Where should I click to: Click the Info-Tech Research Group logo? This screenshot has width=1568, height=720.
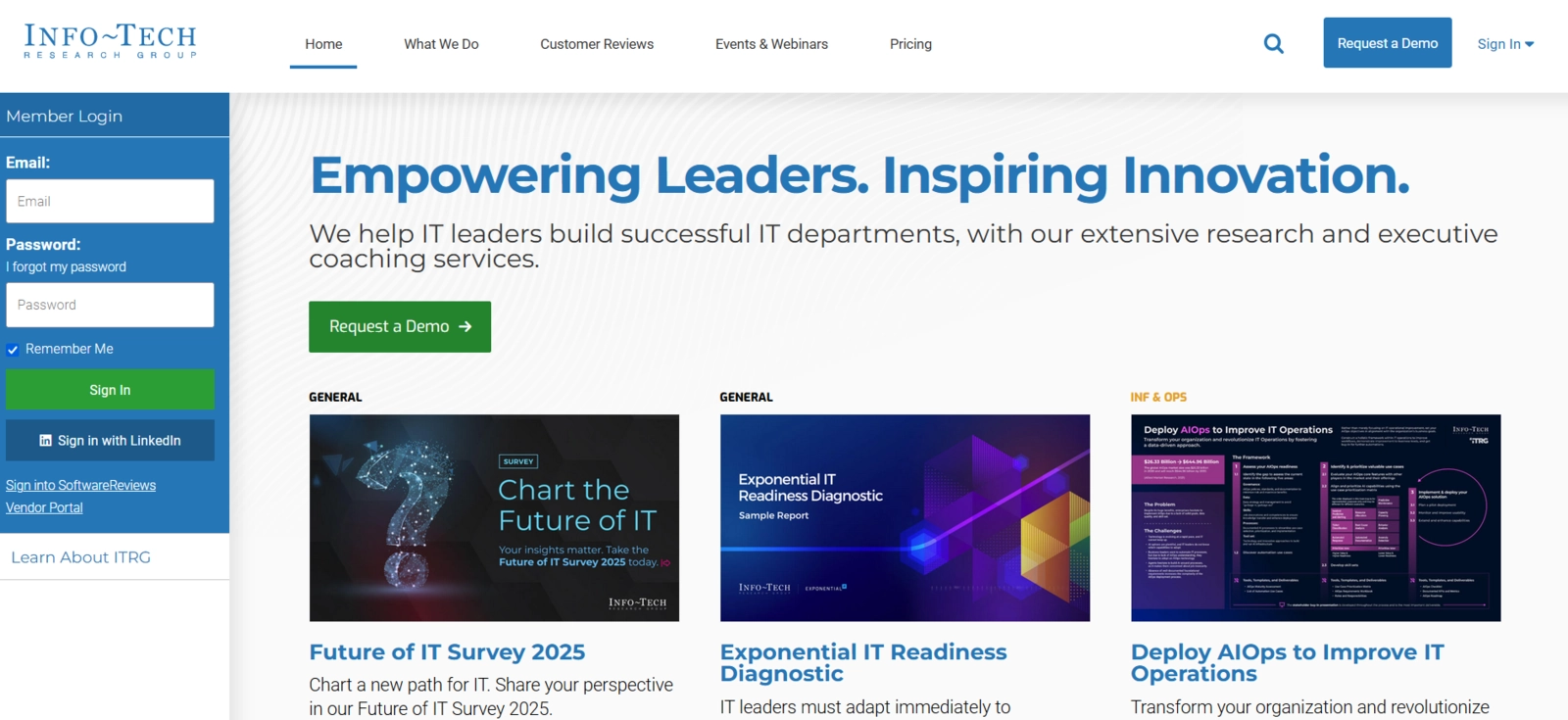click(x=110, y=41)
